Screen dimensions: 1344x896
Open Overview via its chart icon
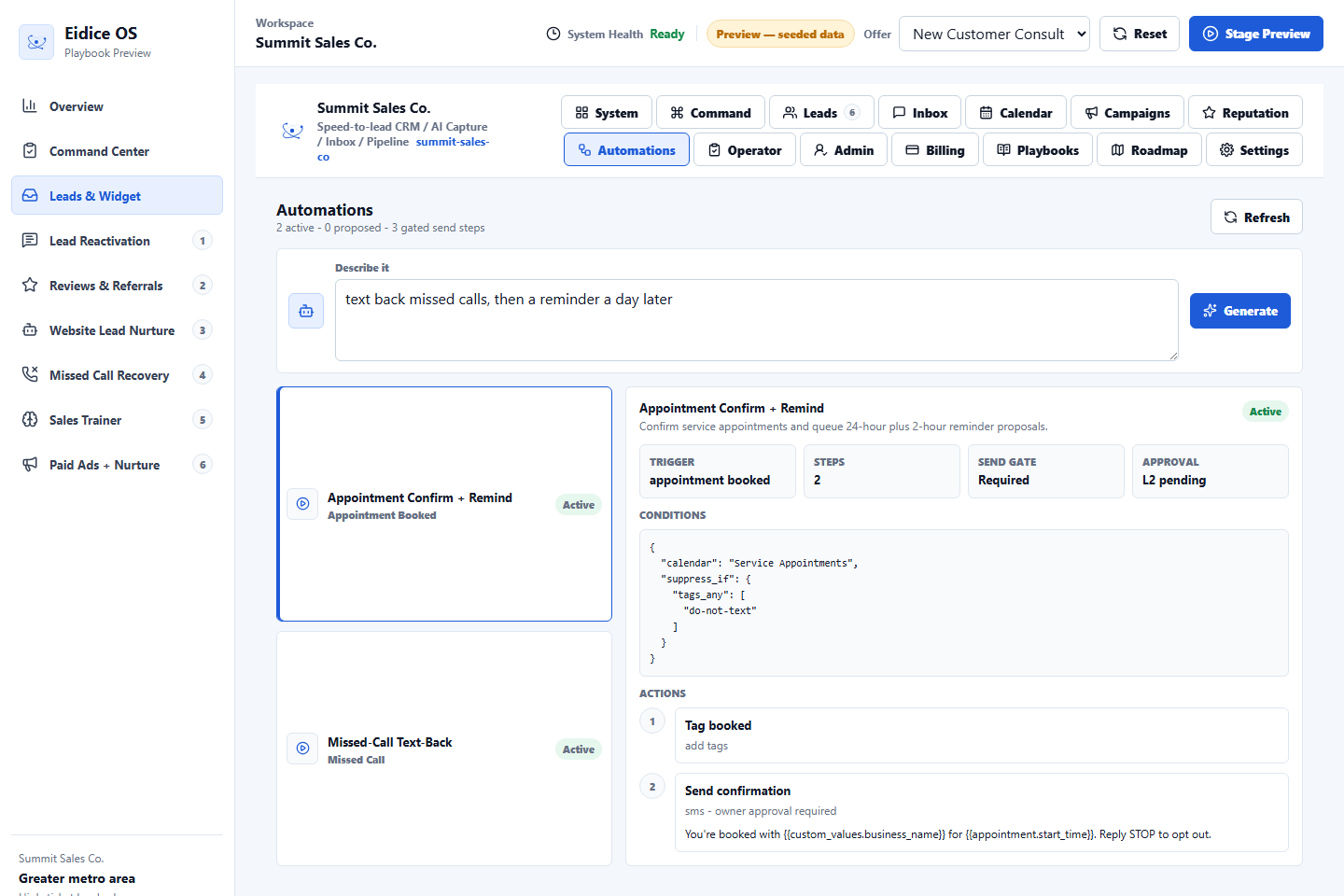click(x=30, y=106)
